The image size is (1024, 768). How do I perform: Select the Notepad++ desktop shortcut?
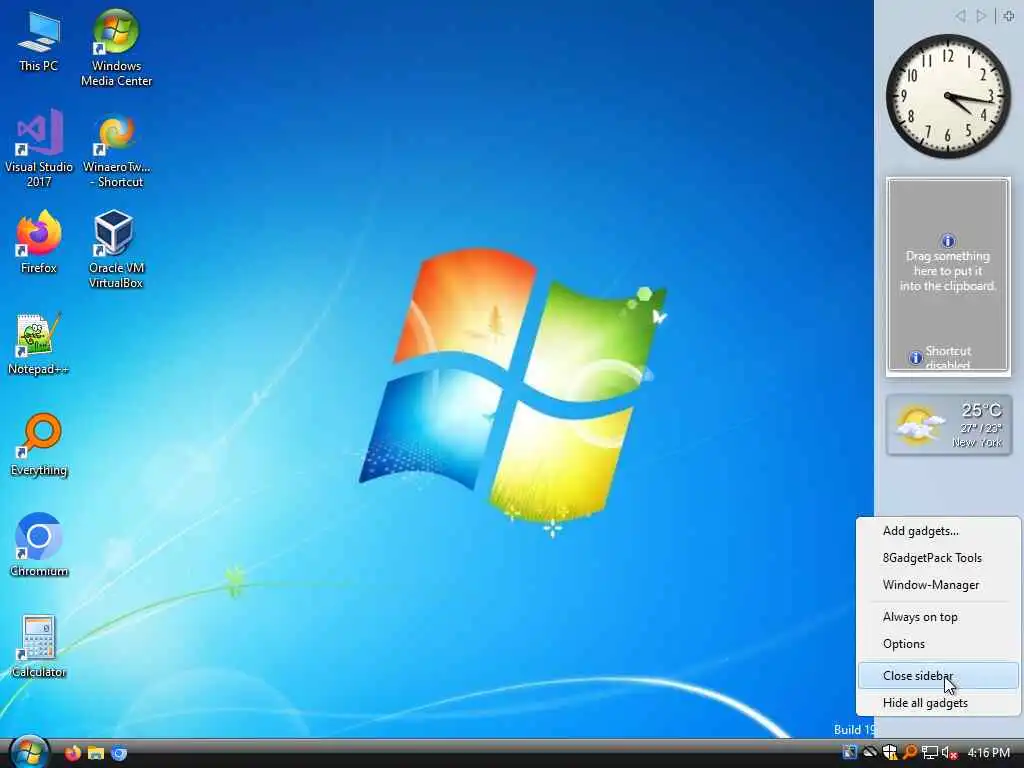[39, 344]
